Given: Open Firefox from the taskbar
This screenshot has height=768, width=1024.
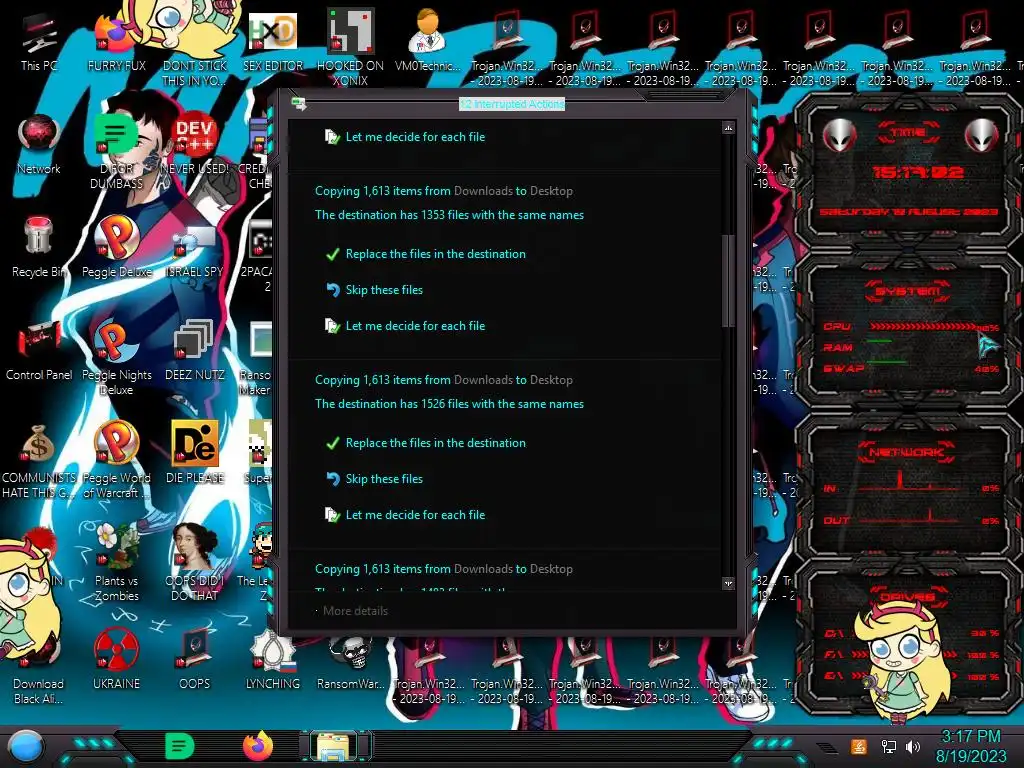Looking at the screenshot, I should click(x=258, y=746).
